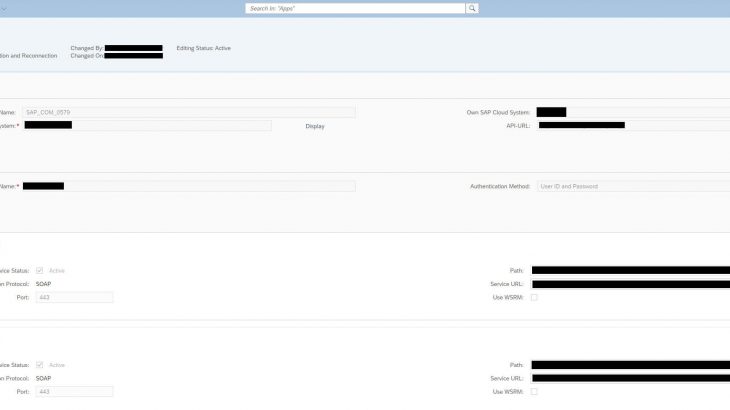Image resolution: width=730 pixels, height=410 pixels.
Task: Click the SOAP protocol value, second service
Action: click(x=43, y=378)
